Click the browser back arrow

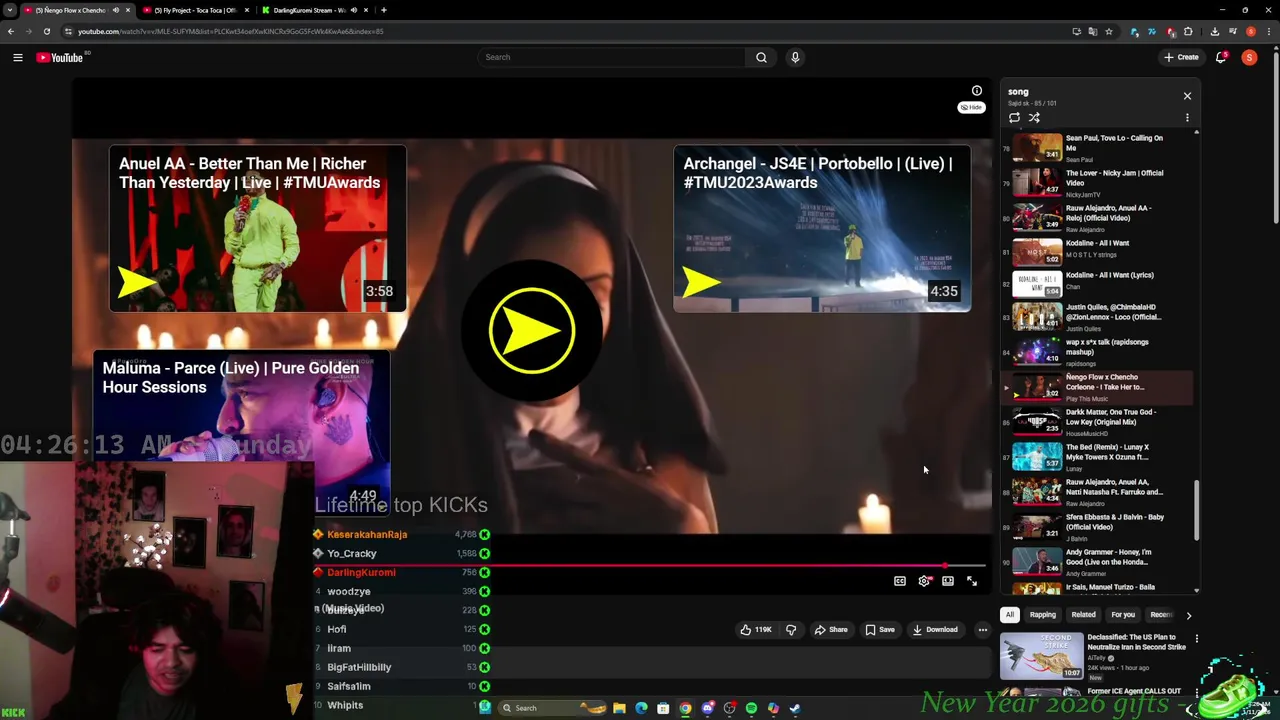[x=11, y=31]
